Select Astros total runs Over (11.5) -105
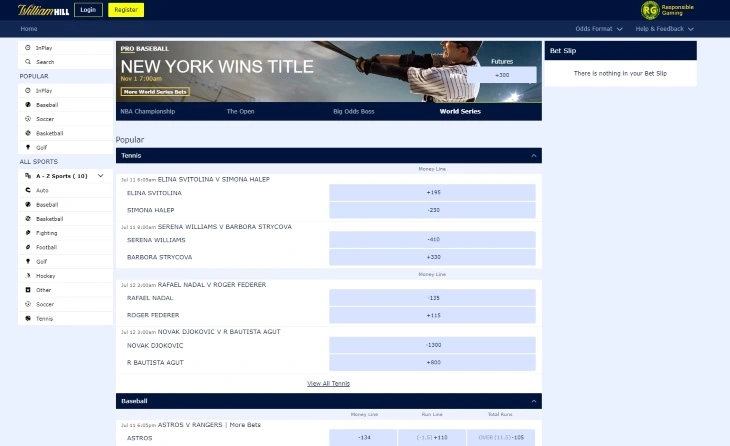The height and width of the screenshot is (446, 730). (x=501, y=438)
